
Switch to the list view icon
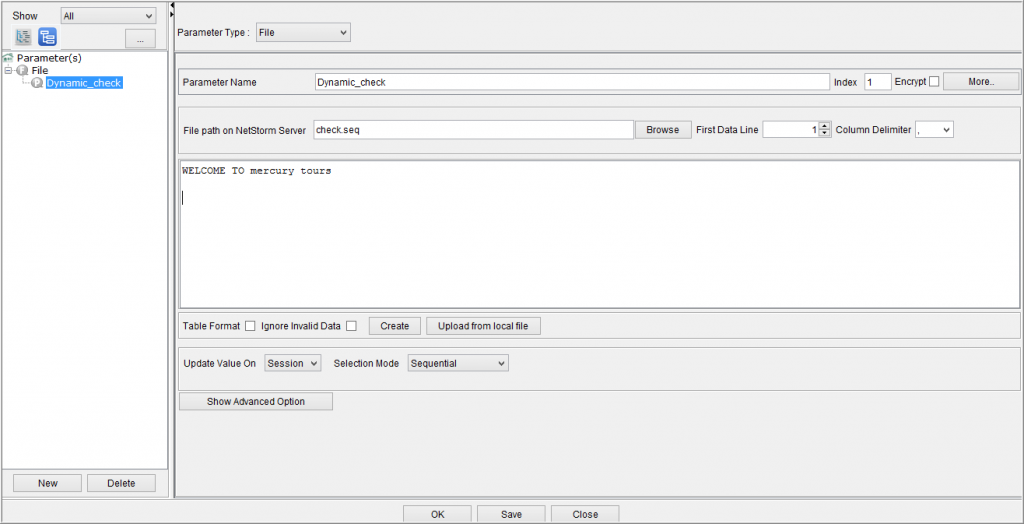click(x=24, y=38)
